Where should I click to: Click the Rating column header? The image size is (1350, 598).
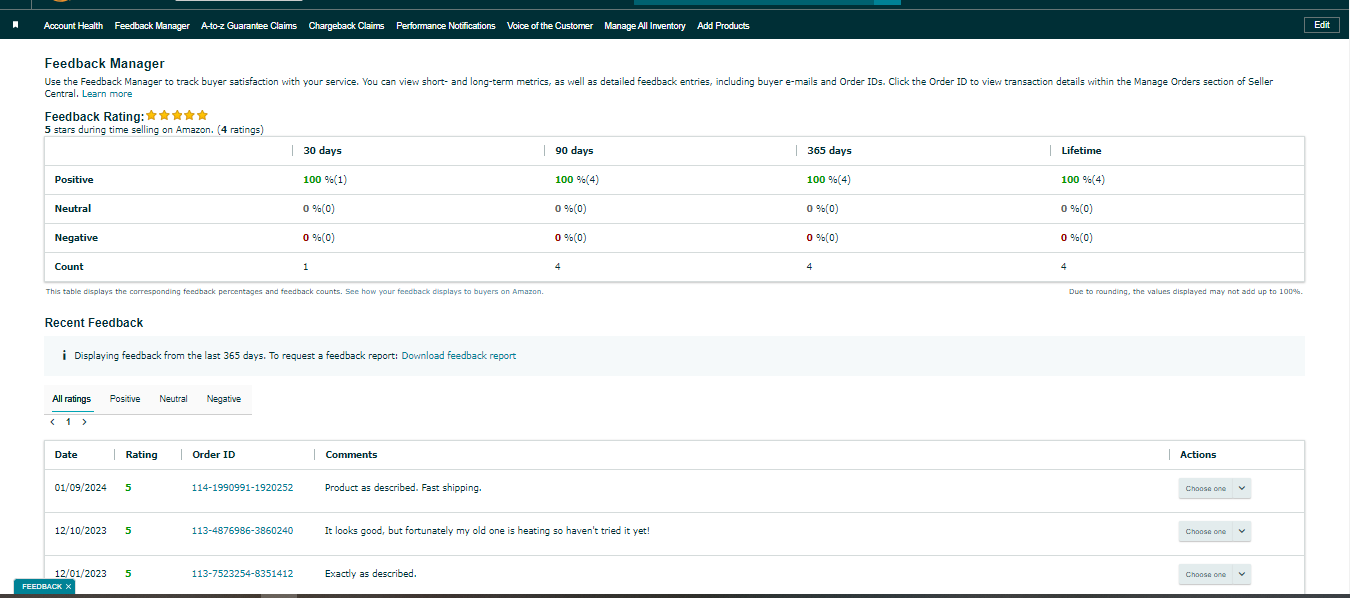(x=141, y=455)
